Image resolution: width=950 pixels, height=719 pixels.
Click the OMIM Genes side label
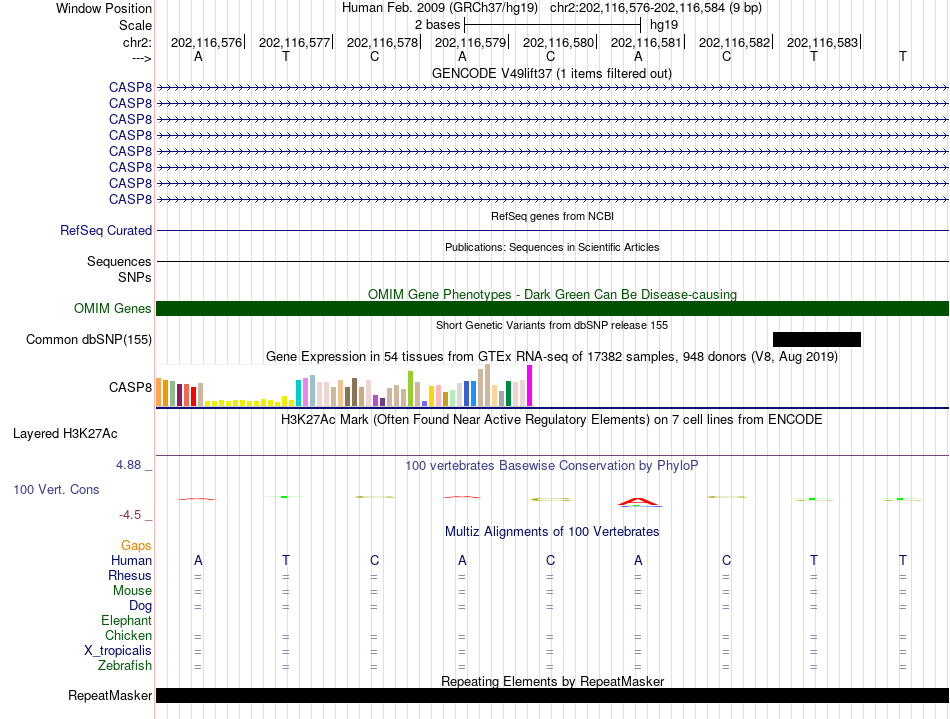pyautogui.click(x=113, y=308)
